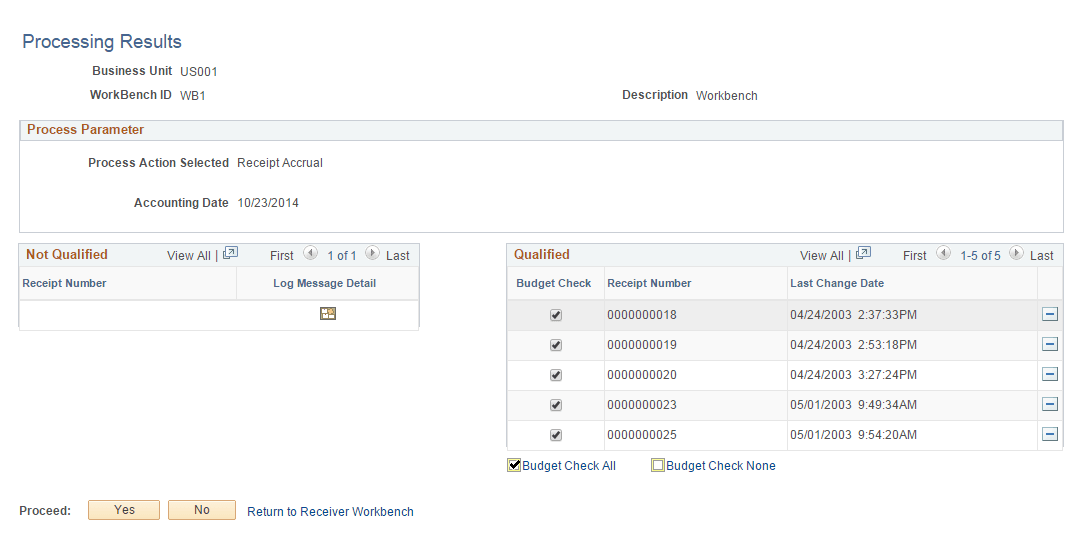
Task: Open Qualified grid in new window icon
Action: click(x=864, y=253)
